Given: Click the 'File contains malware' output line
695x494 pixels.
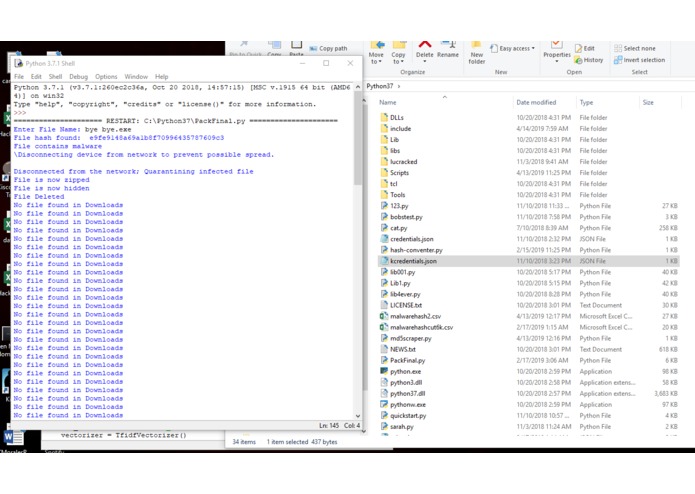Looking at the screenshot, I should (58, 146).
